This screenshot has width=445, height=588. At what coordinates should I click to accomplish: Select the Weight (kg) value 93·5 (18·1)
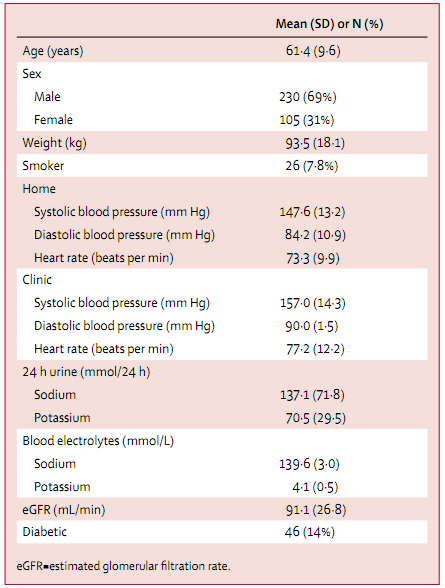pyautogui.click(x=315, y=143)
